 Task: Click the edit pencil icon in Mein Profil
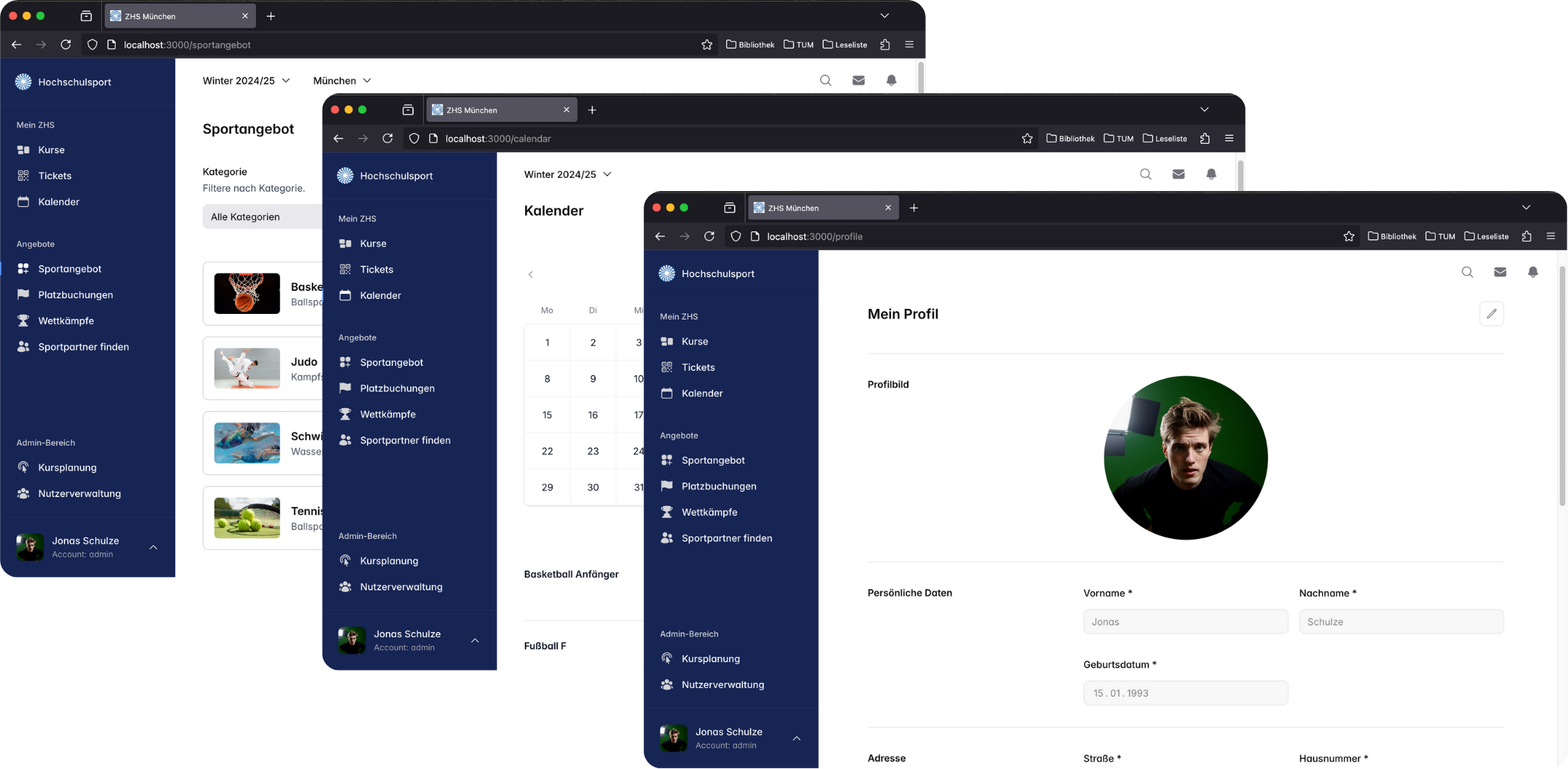tap(1491, 314)
